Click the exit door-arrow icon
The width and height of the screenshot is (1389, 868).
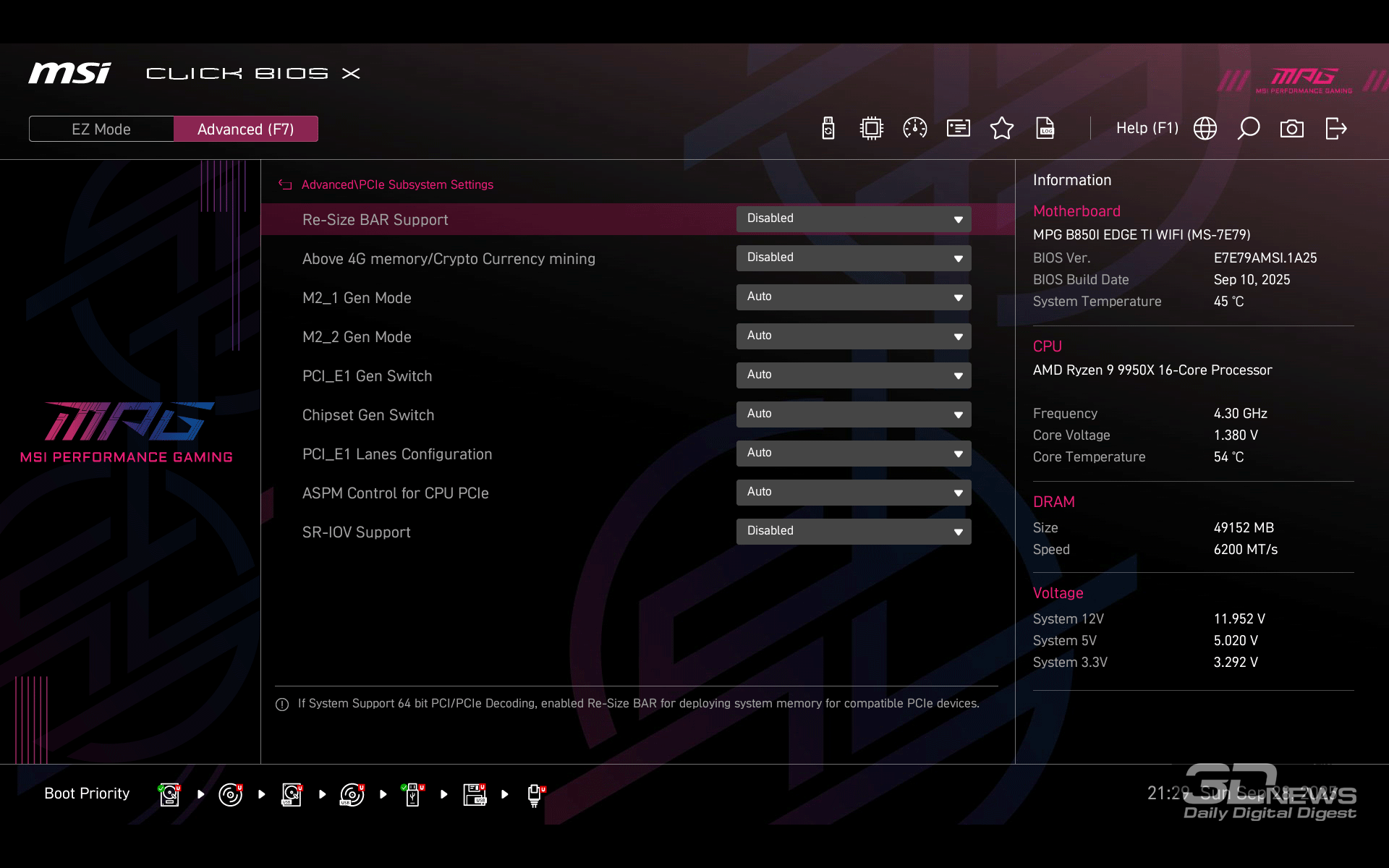(x=1335, y=129)
